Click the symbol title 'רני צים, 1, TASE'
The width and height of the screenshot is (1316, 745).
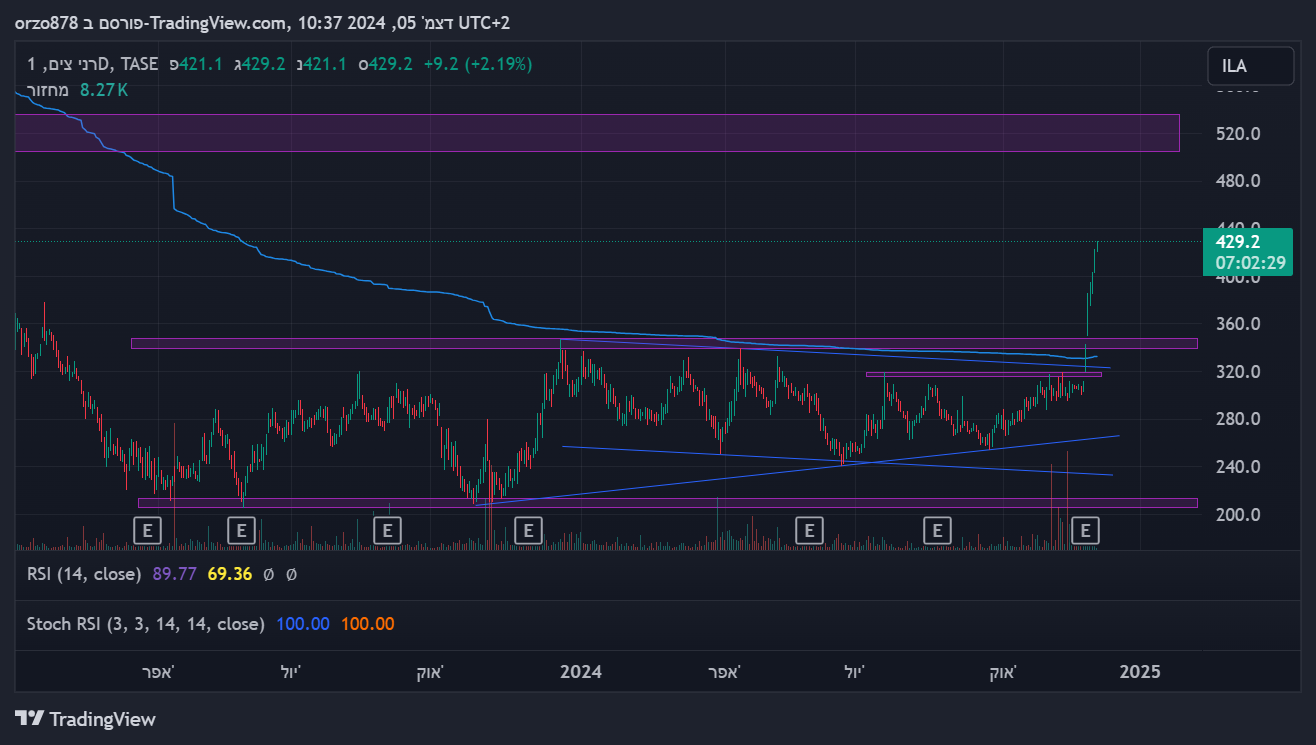pyautogui.click(x=93, y=64)
